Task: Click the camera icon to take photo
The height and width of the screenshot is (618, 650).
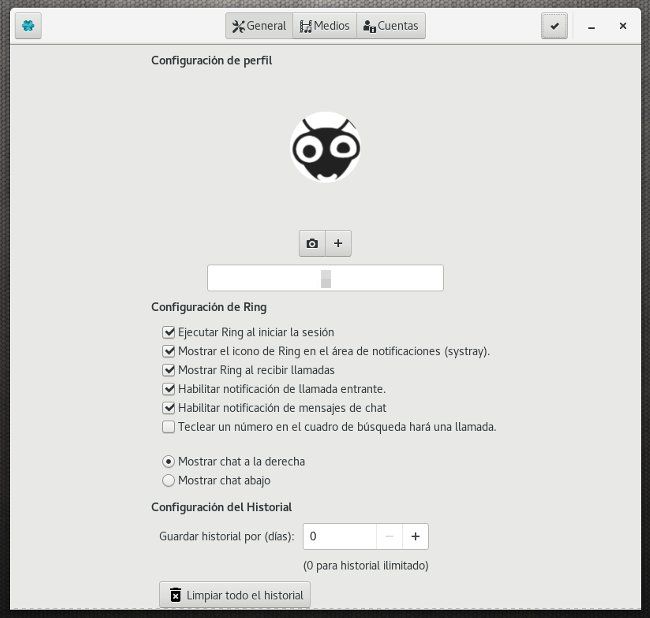Action: pos(312,243)
